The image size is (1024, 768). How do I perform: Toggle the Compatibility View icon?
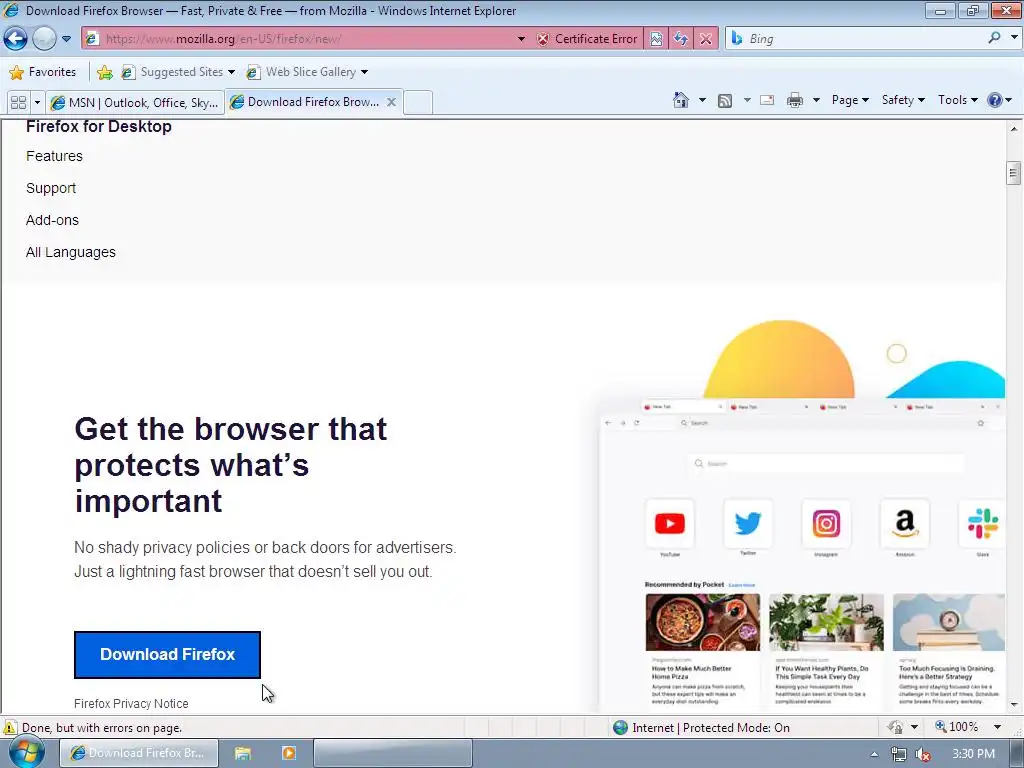[x=656, y=39]
